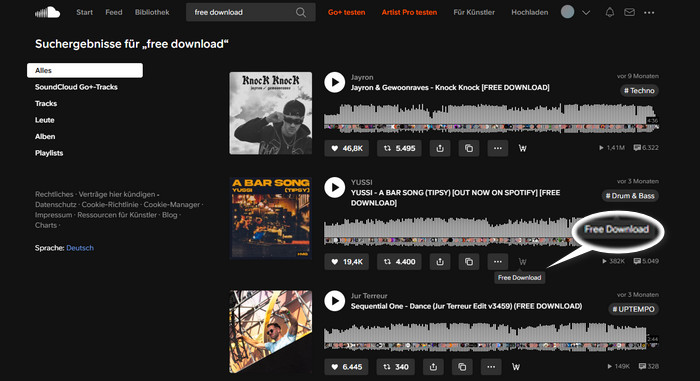Screen dimensions: 700x381
Task: Open the messages envelope icon
Action: coord(629,13)
